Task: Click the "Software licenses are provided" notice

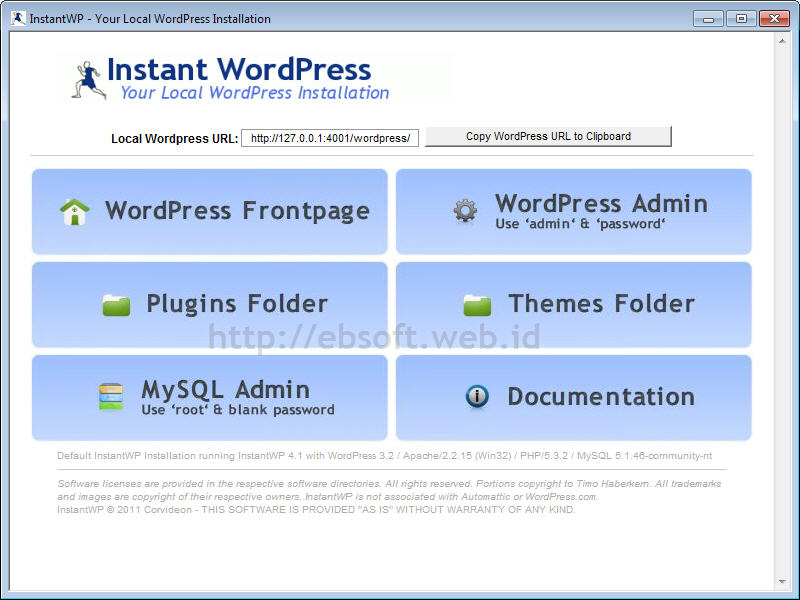Action: 389,490
